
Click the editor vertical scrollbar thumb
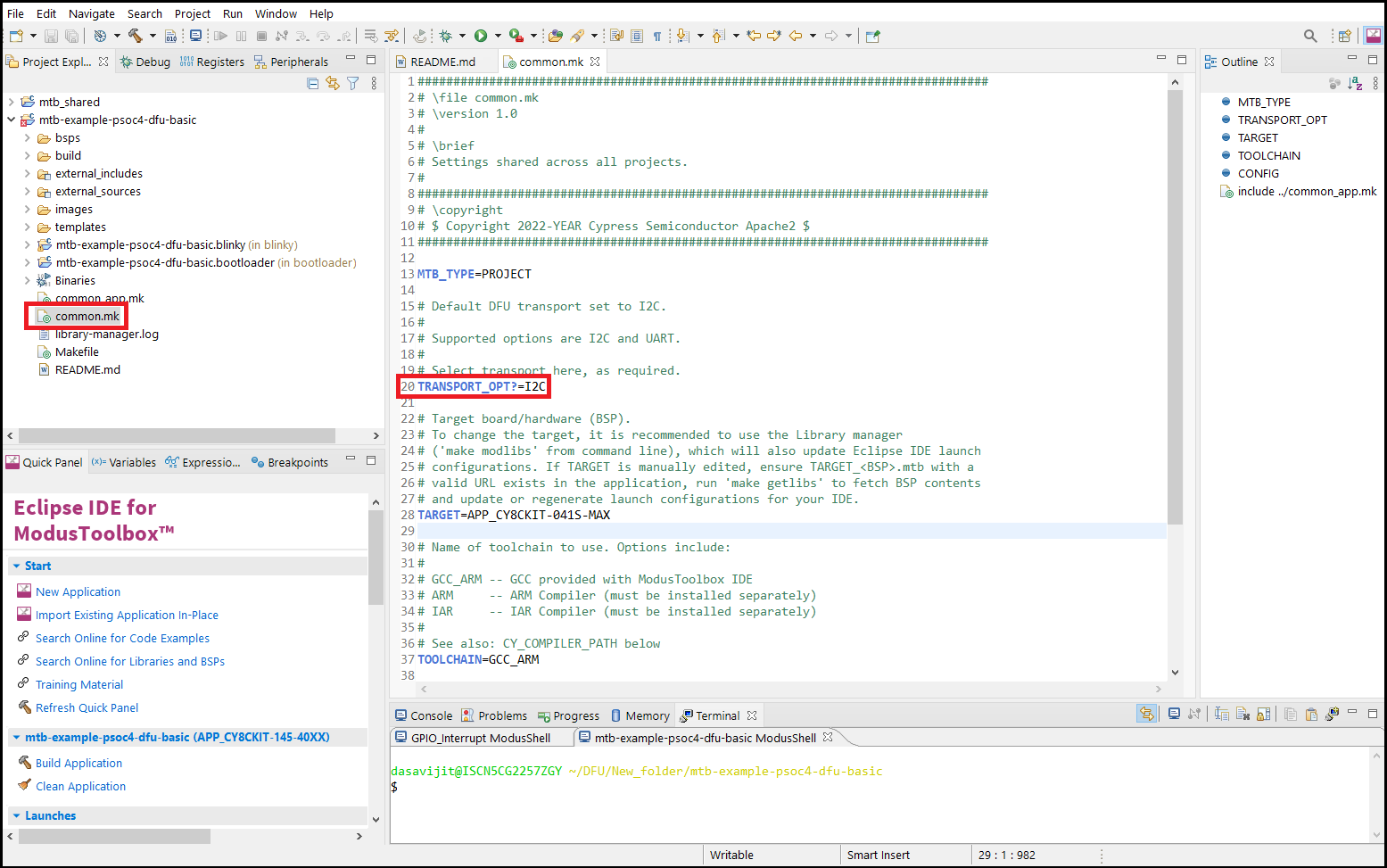click(x=1175, y=307)
